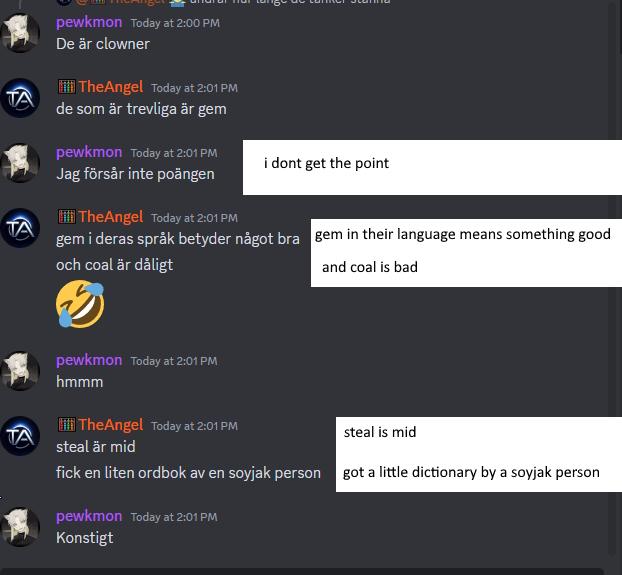This screenshot has height=575, width=622.
Task: Click TheAngel's avatar beside "steal är mid"
Action: click(x=20, y=436)
